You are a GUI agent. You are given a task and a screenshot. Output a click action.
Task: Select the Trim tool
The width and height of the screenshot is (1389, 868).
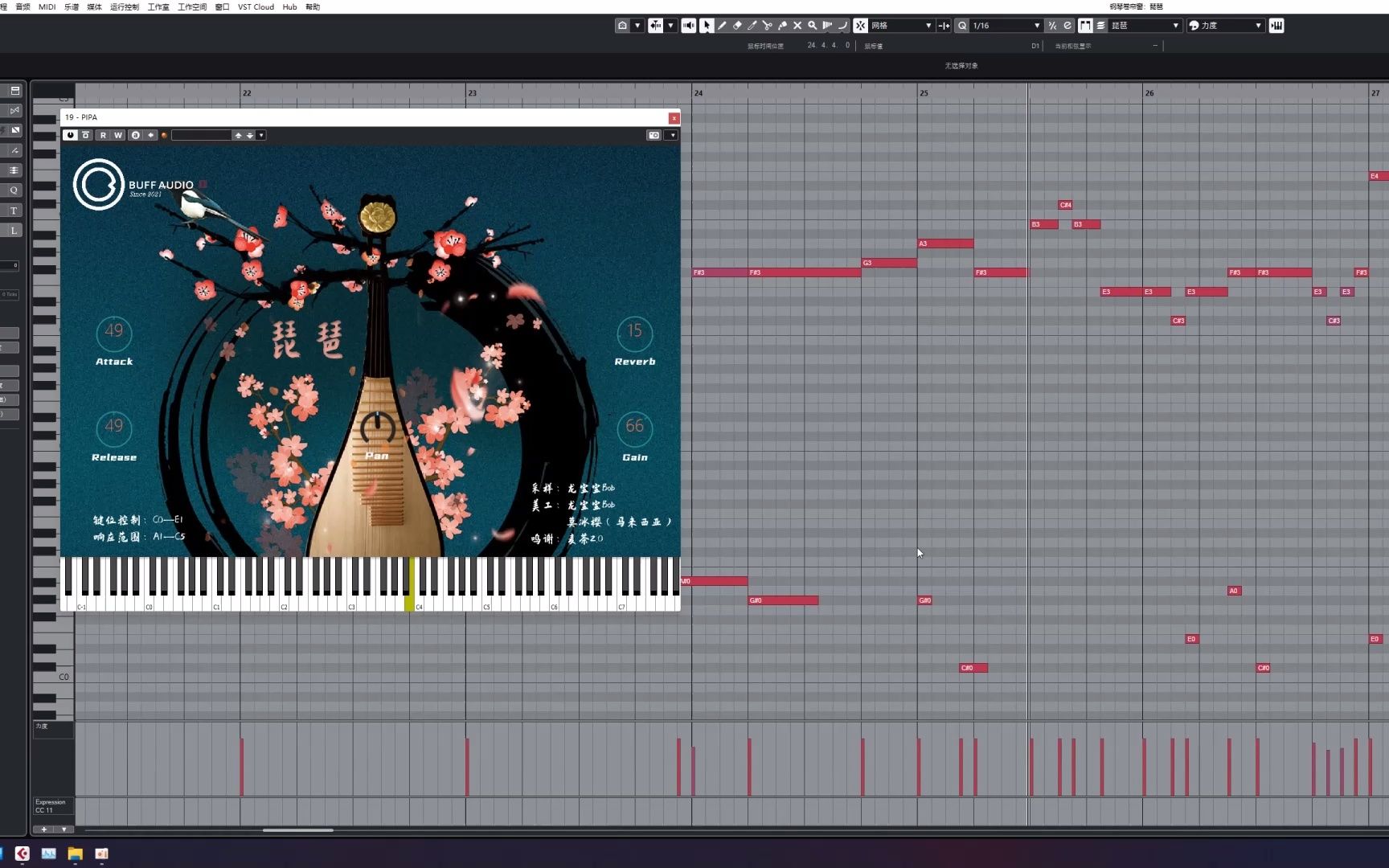[x=752, y=26]
